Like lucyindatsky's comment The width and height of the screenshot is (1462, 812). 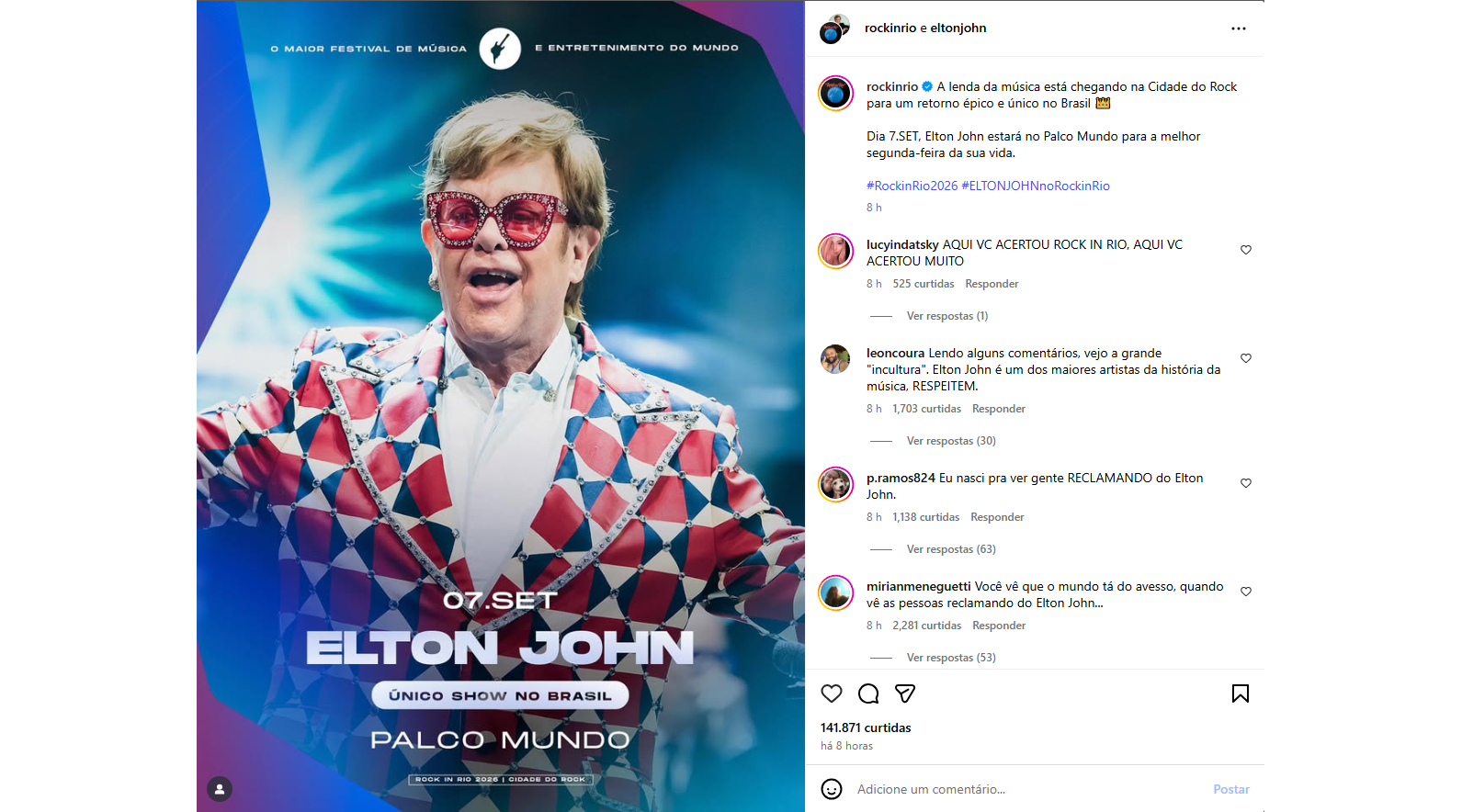[x=1246, y=250]
